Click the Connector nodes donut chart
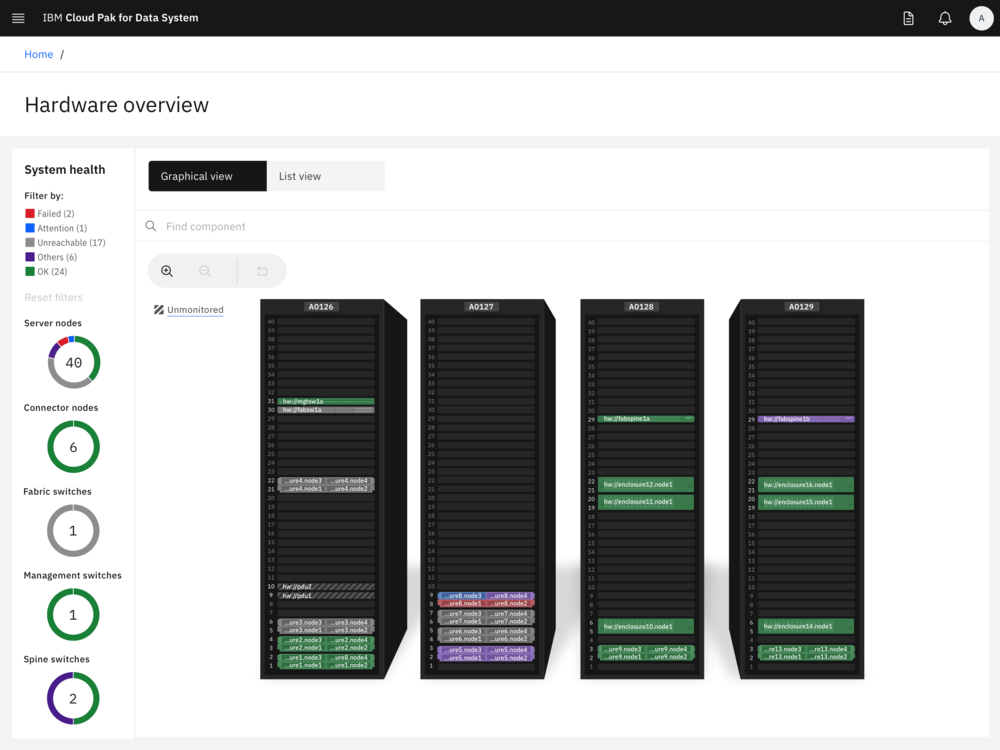This screenshot has width=1000, height=750. coord(73,447)
